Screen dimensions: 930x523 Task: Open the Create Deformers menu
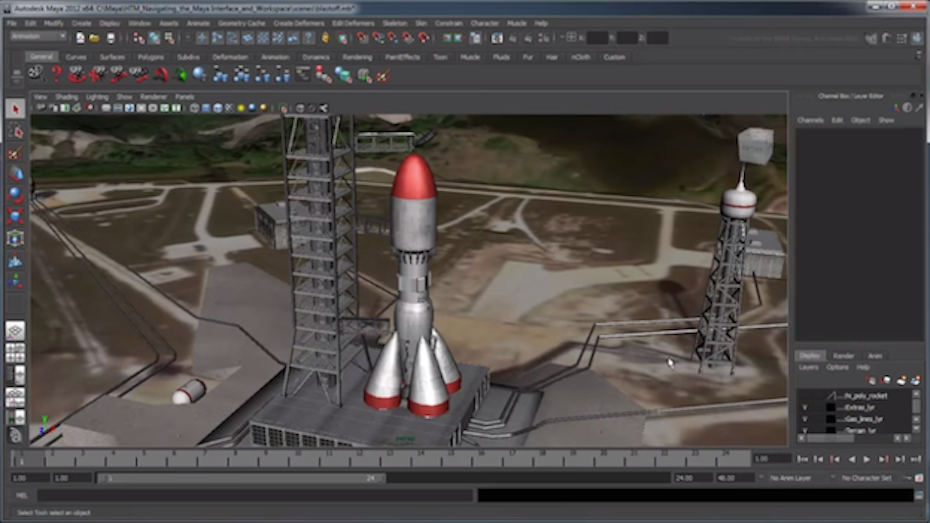click(x=298, y=22)
